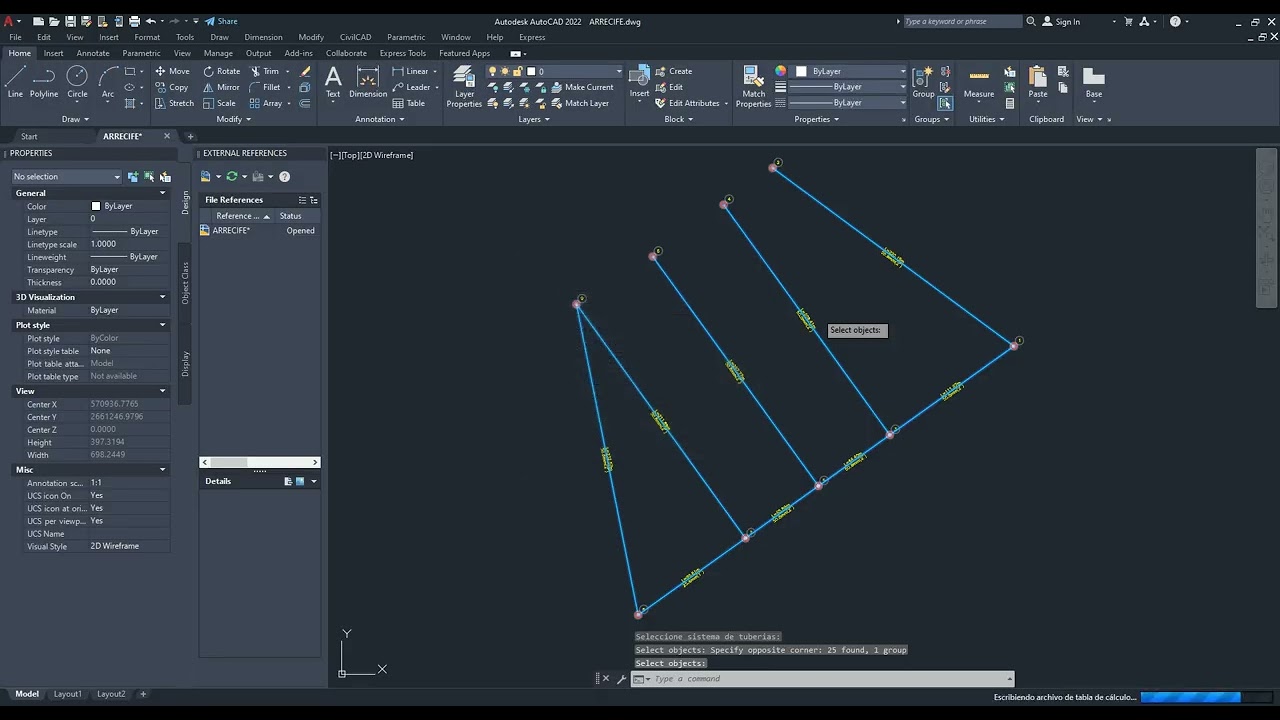Toggle the layer freeze sun icon

click(504, 71)
